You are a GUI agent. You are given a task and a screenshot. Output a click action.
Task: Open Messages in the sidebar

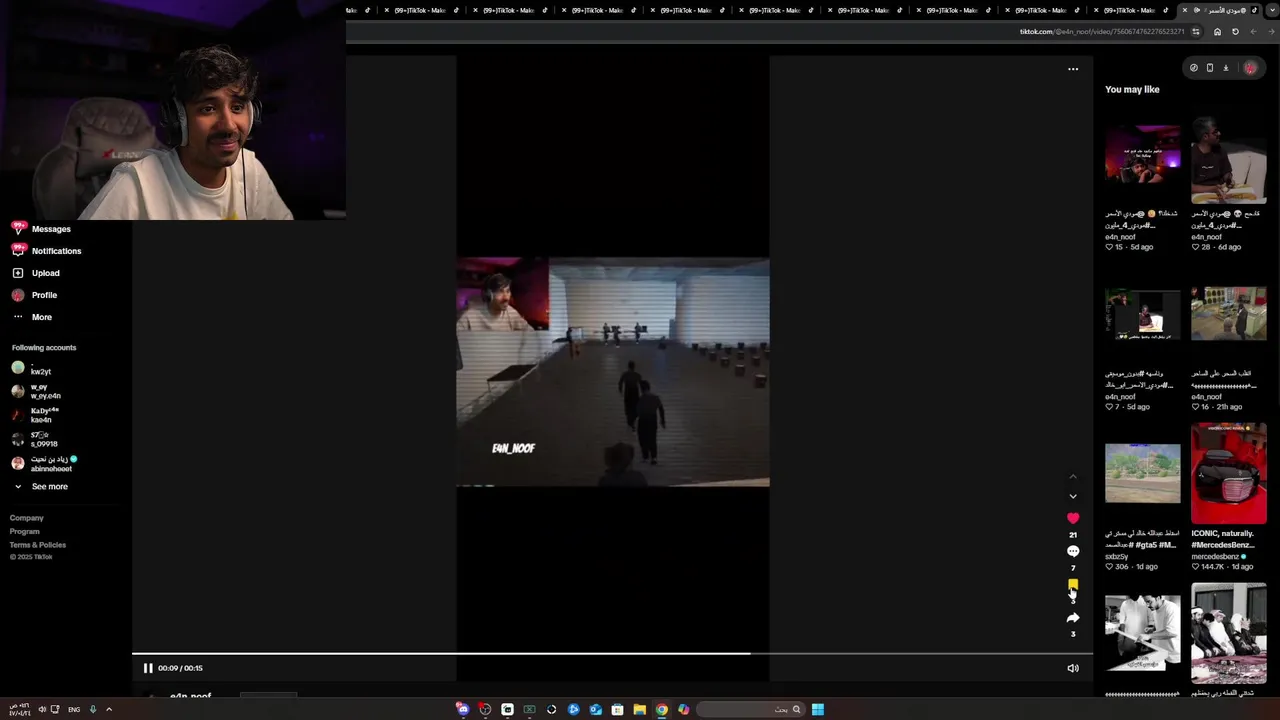(51, 229)
